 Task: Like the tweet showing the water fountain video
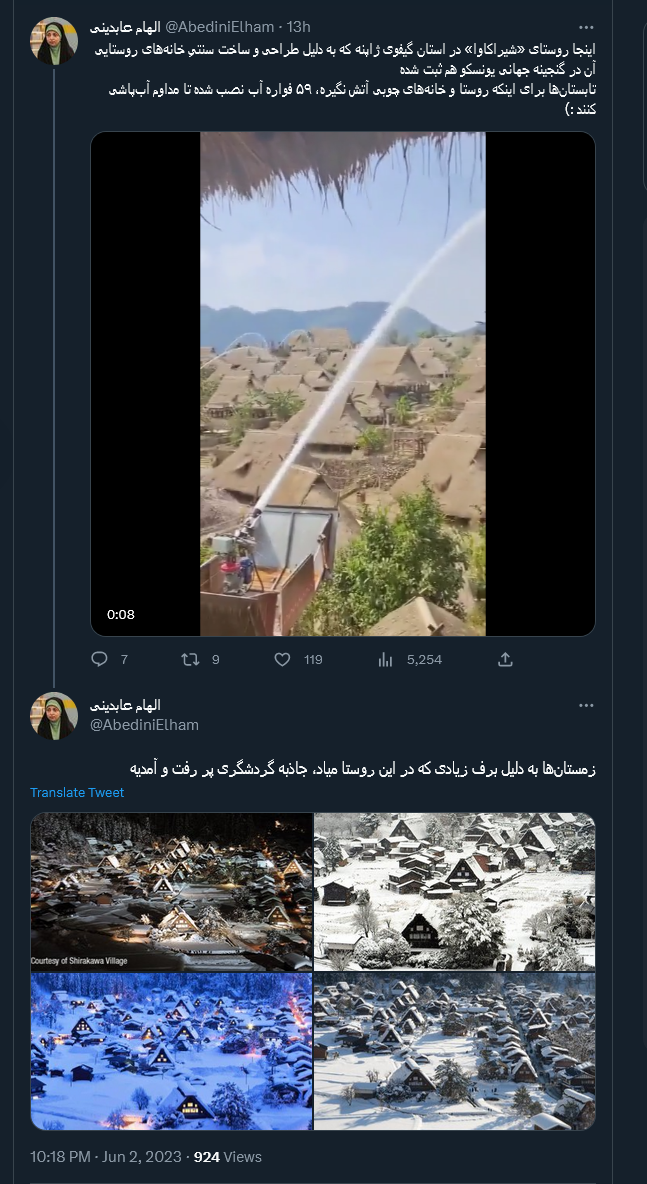click(x=283, y=659)
